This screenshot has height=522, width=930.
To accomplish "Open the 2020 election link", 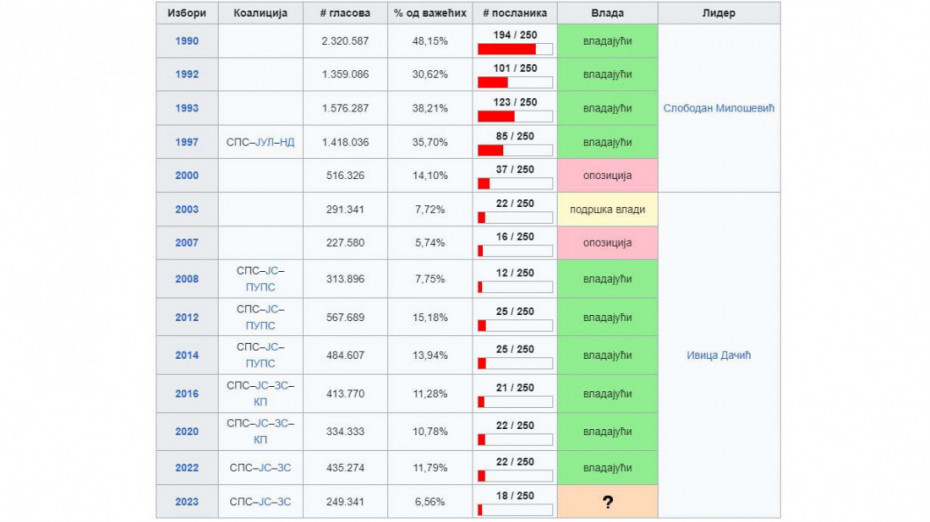I will [187, 431].
